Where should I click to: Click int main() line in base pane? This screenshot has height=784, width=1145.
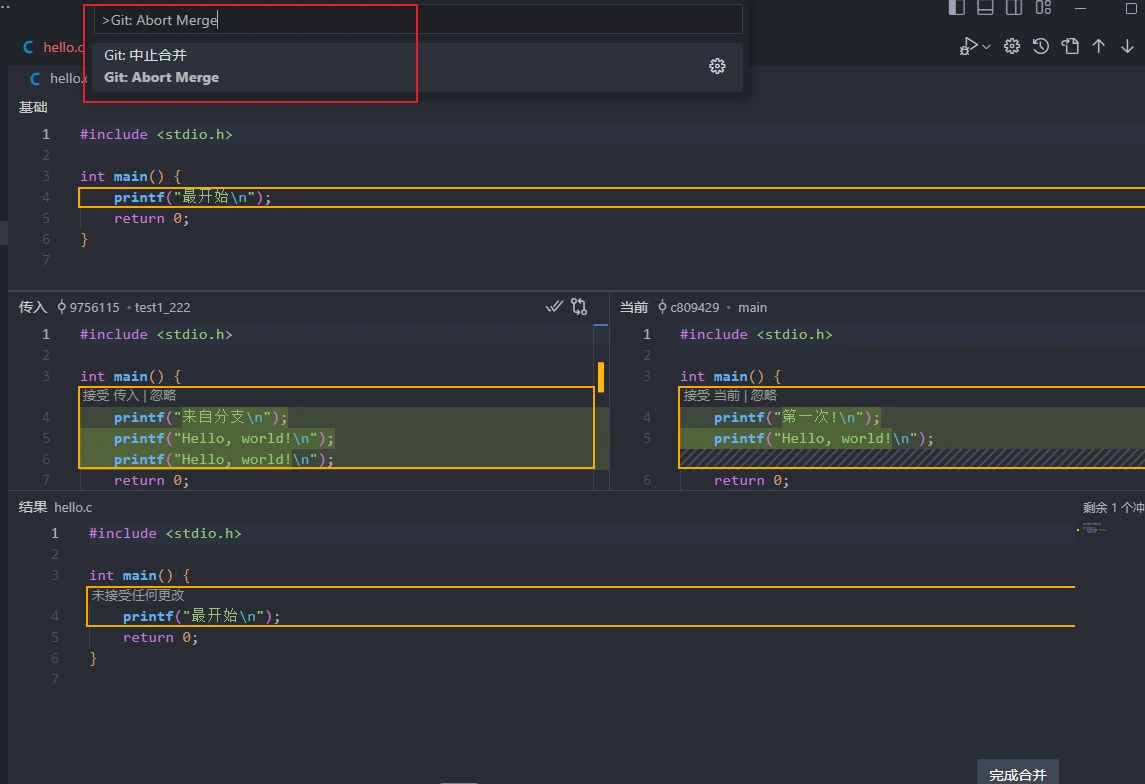pyautogui.click(x=131, y=177)
